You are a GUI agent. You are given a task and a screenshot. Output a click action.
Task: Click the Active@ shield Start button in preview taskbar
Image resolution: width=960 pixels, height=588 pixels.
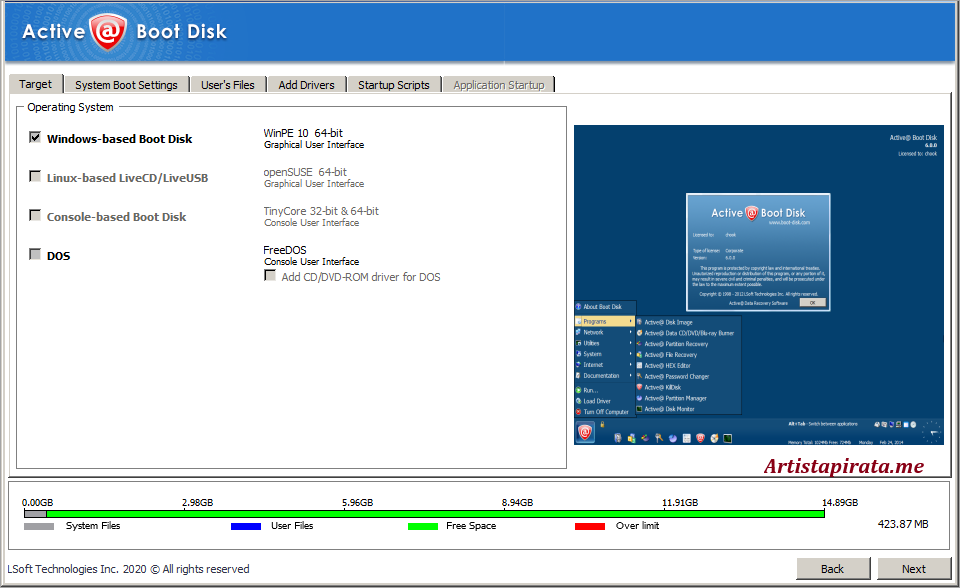(586, 431)
